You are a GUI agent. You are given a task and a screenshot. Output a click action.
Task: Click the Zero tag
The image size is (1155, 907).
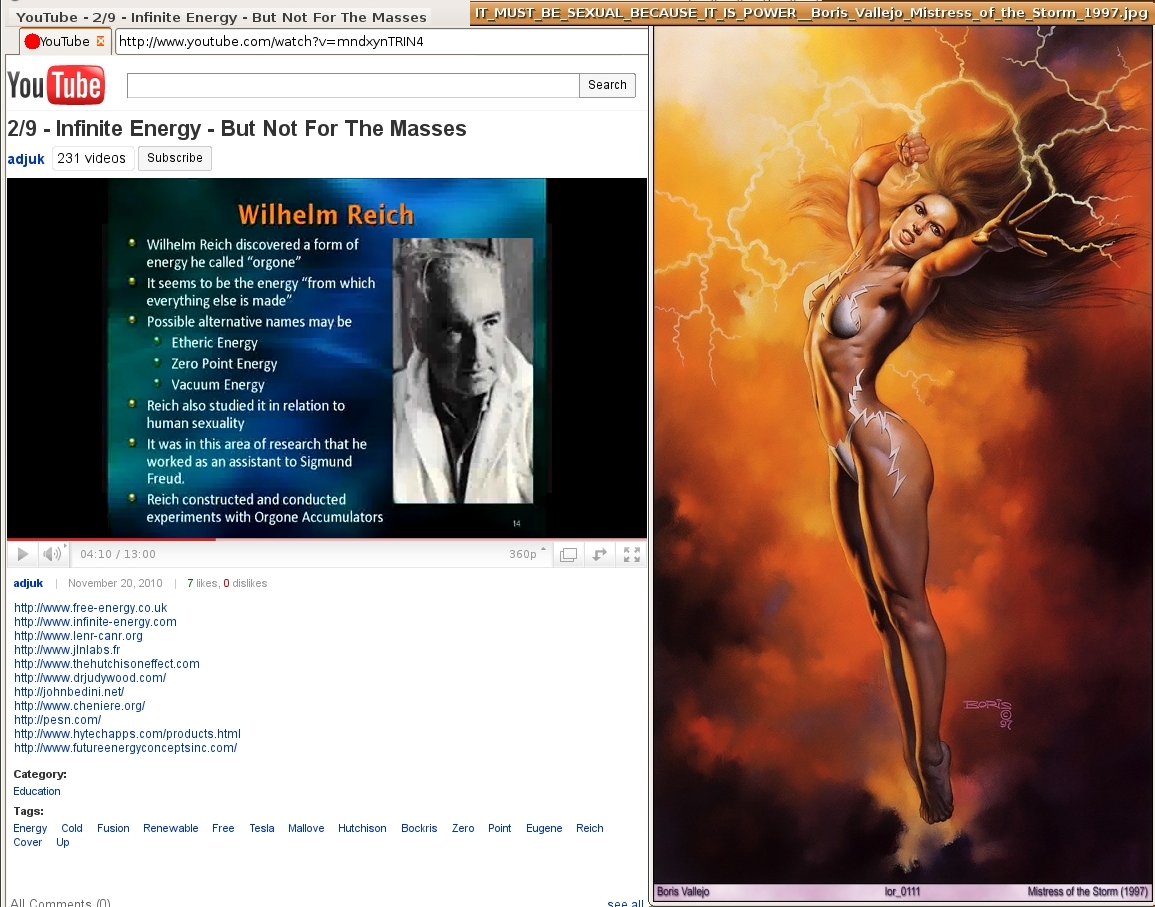(463, 828)
